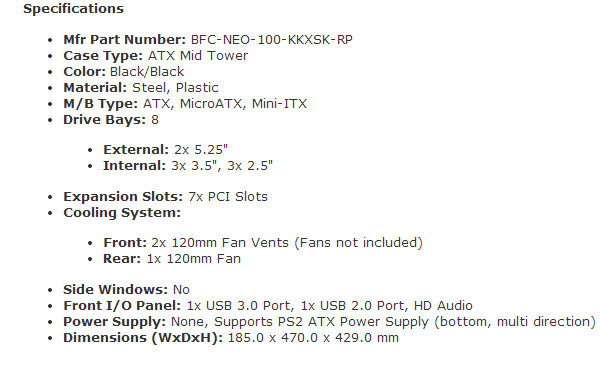Click the Expansion Slots label
600x367 pixels.
(123, 197)
